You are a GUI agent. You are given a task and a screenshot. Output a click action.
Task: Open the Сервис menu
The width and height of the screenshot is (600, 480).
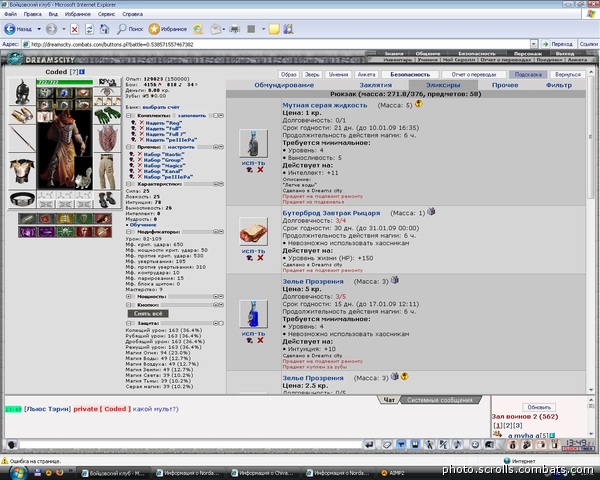click(x=106, y=14)
